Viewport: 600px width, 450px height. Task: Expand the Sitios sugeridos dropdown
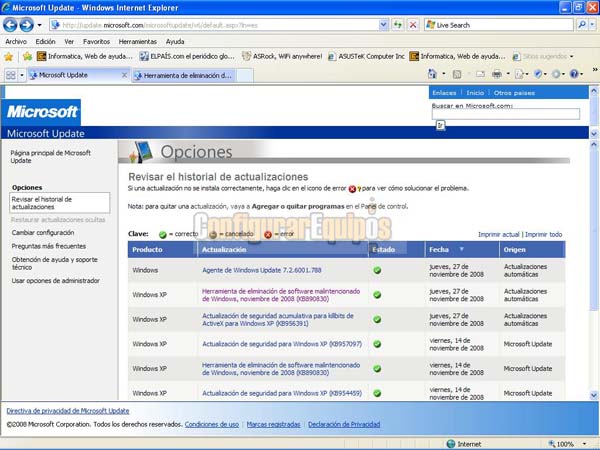571,57
